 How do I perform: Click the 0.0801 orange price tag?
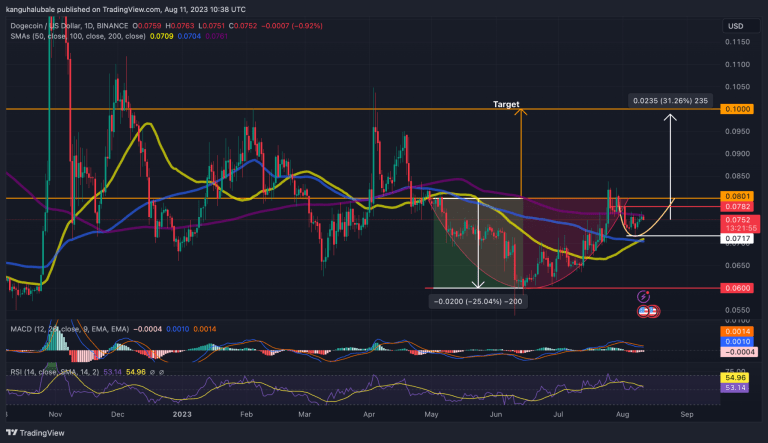736,198
